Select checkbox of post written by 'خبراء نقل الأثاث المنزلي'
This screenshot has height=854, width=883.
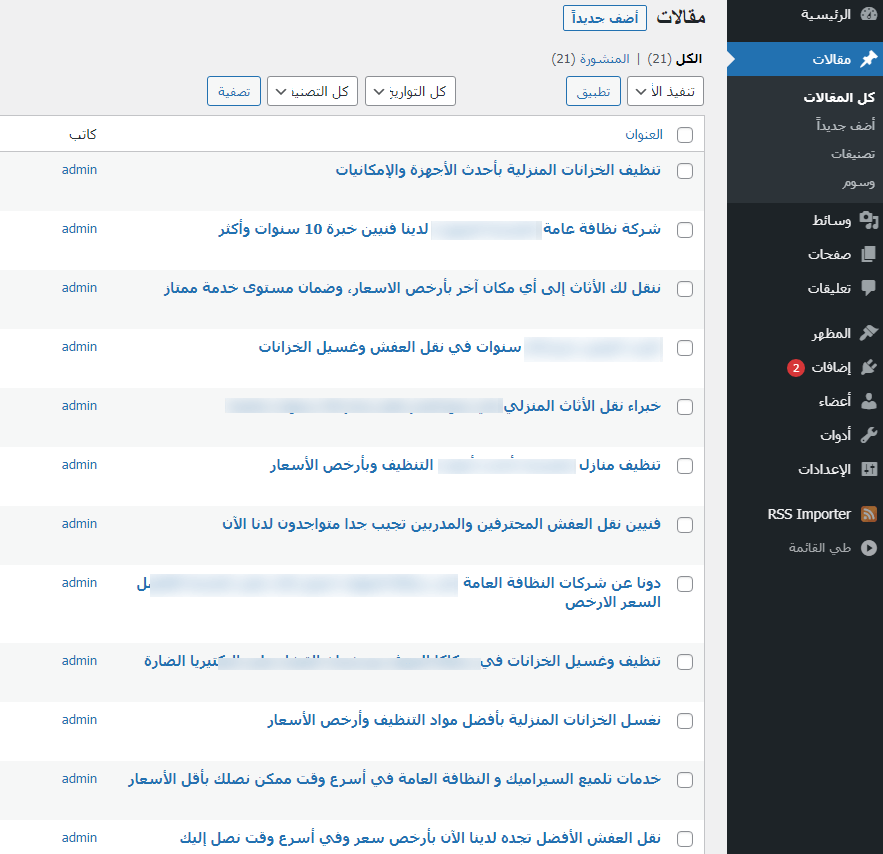coord(685,407)
